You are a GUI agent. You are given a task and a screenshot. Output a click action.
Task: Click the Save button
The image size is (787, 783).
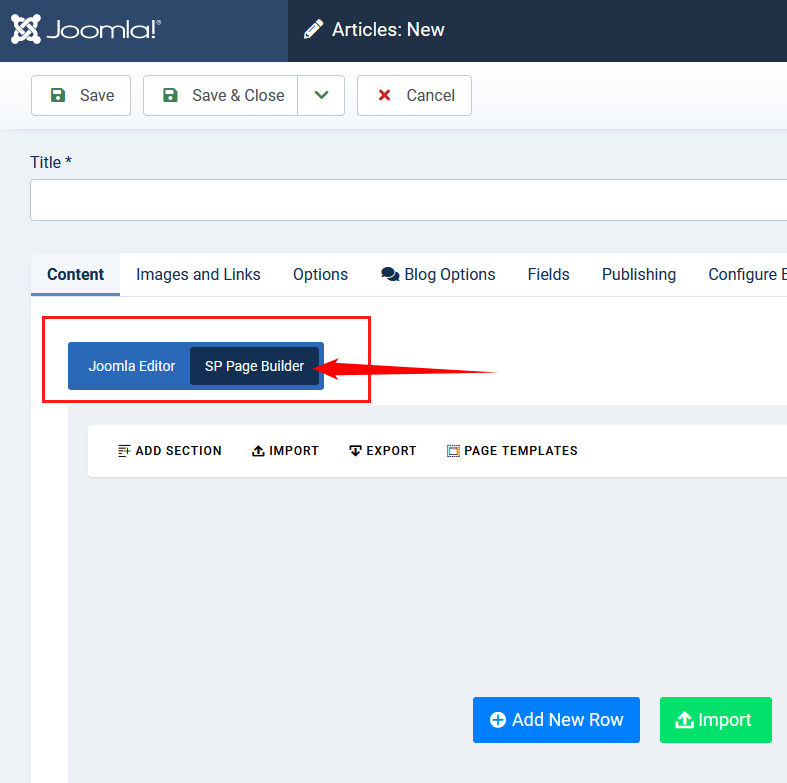[x=81, y=96]
